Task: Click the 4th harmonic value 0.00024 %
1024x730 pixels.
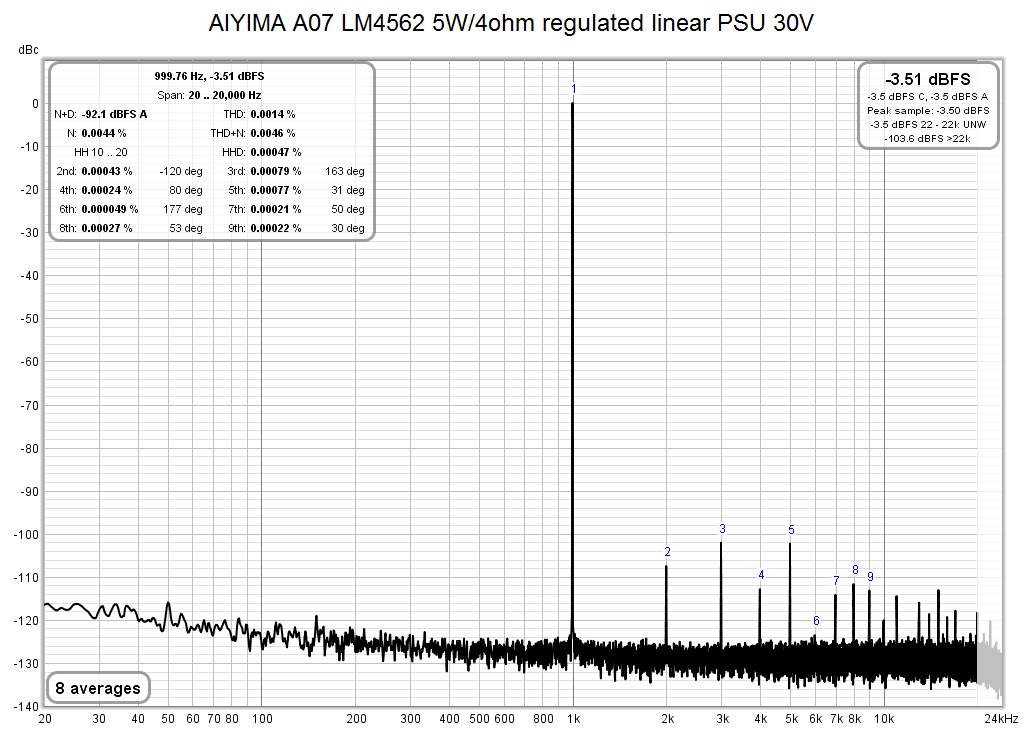Action: coord(106,190)
